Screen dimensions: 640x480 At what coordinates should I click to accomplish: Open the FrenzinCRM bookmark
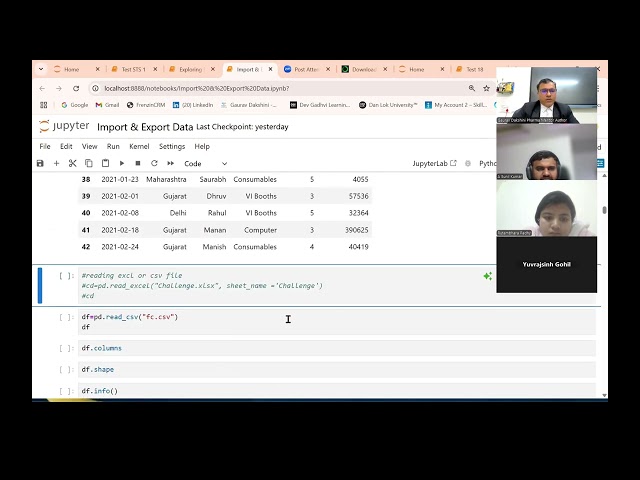pos(146,105)
